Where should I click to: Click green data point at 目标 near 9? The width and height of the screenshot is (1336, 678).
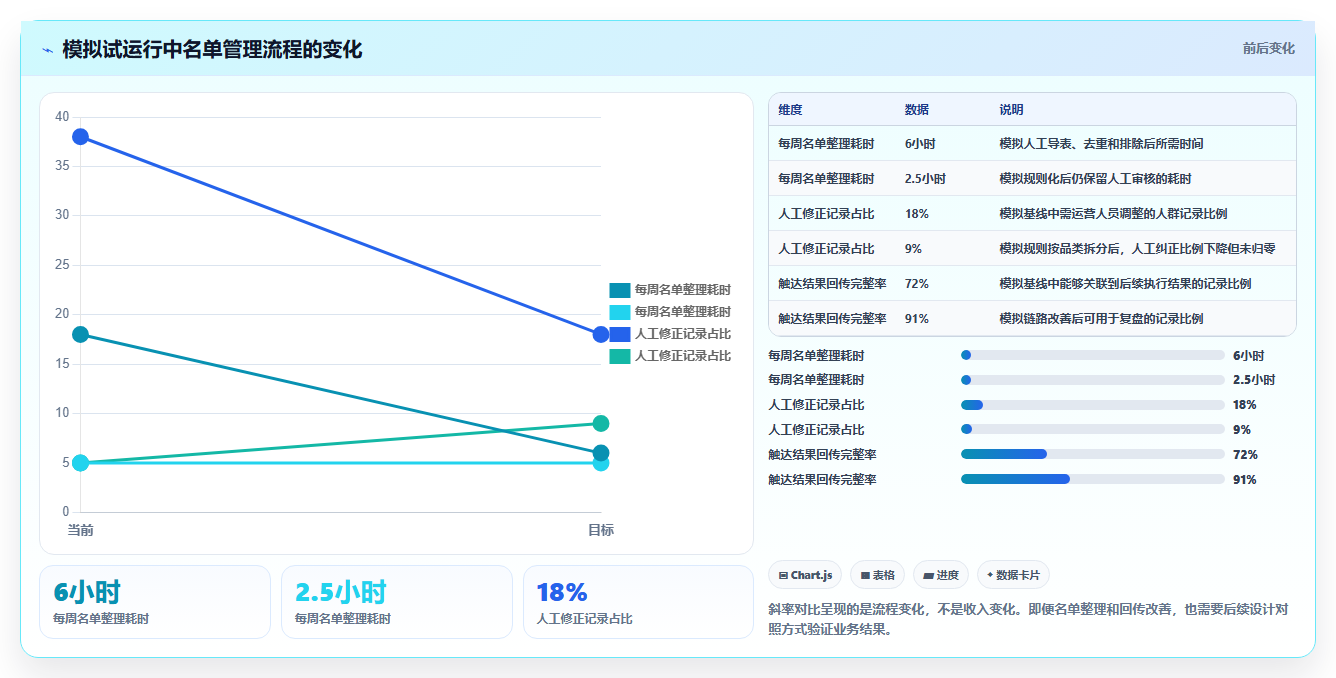(601, 423)
